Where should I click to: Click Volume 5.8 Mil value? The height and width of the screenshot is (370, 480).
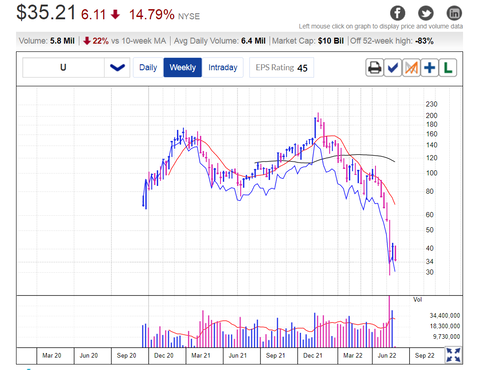[47, 41]
